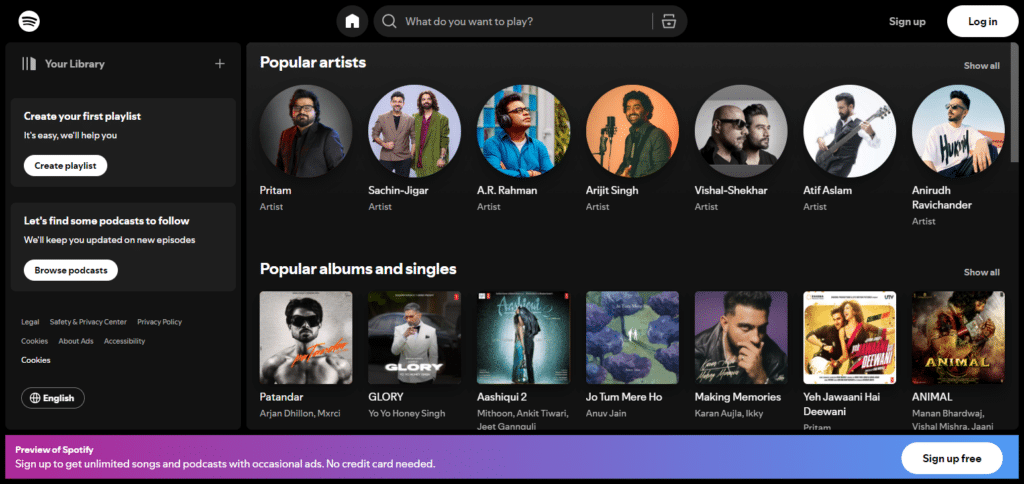Click the Your Library icon
The height and width of the screenshot is (484, 1024).
tap(29, 63)
